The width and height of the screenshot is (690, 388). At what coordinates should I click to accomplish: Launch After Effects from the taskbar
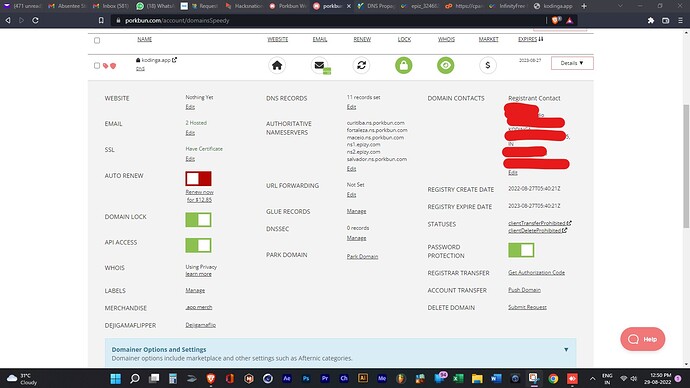point(287,378)
